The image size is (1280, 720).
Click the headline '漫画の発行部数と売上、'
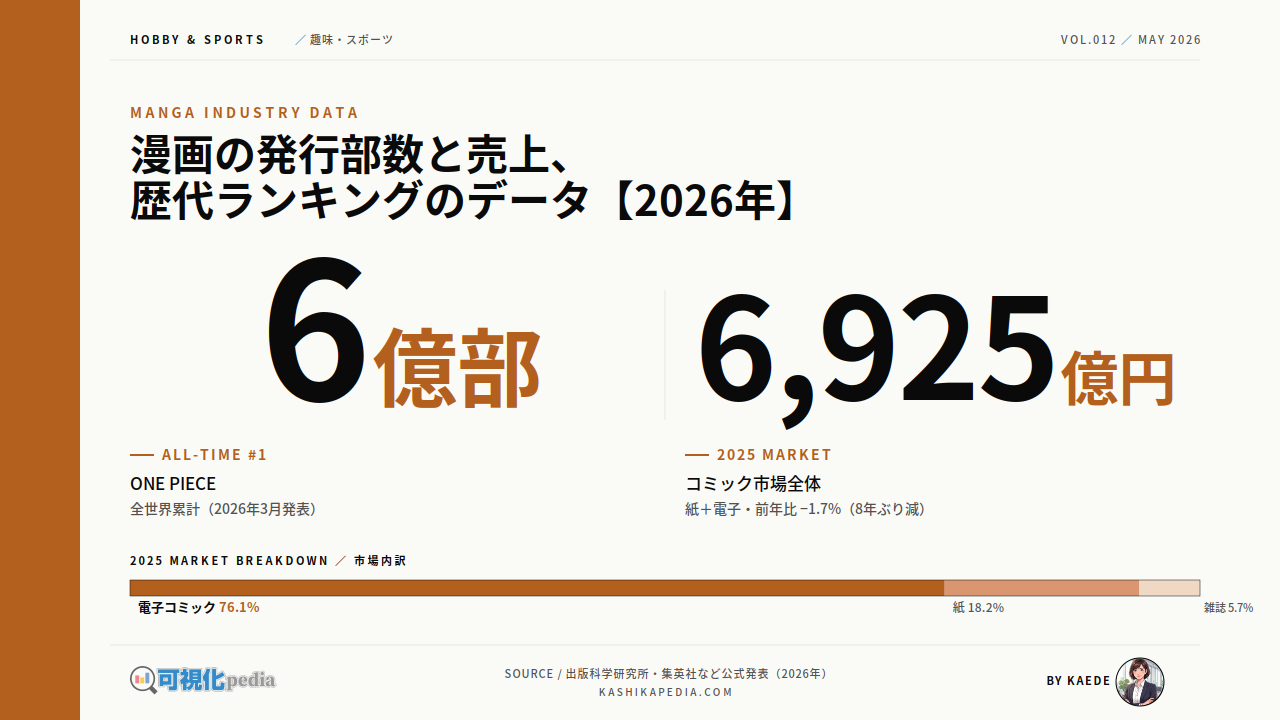pyautogui.click(x=351, y=157)
